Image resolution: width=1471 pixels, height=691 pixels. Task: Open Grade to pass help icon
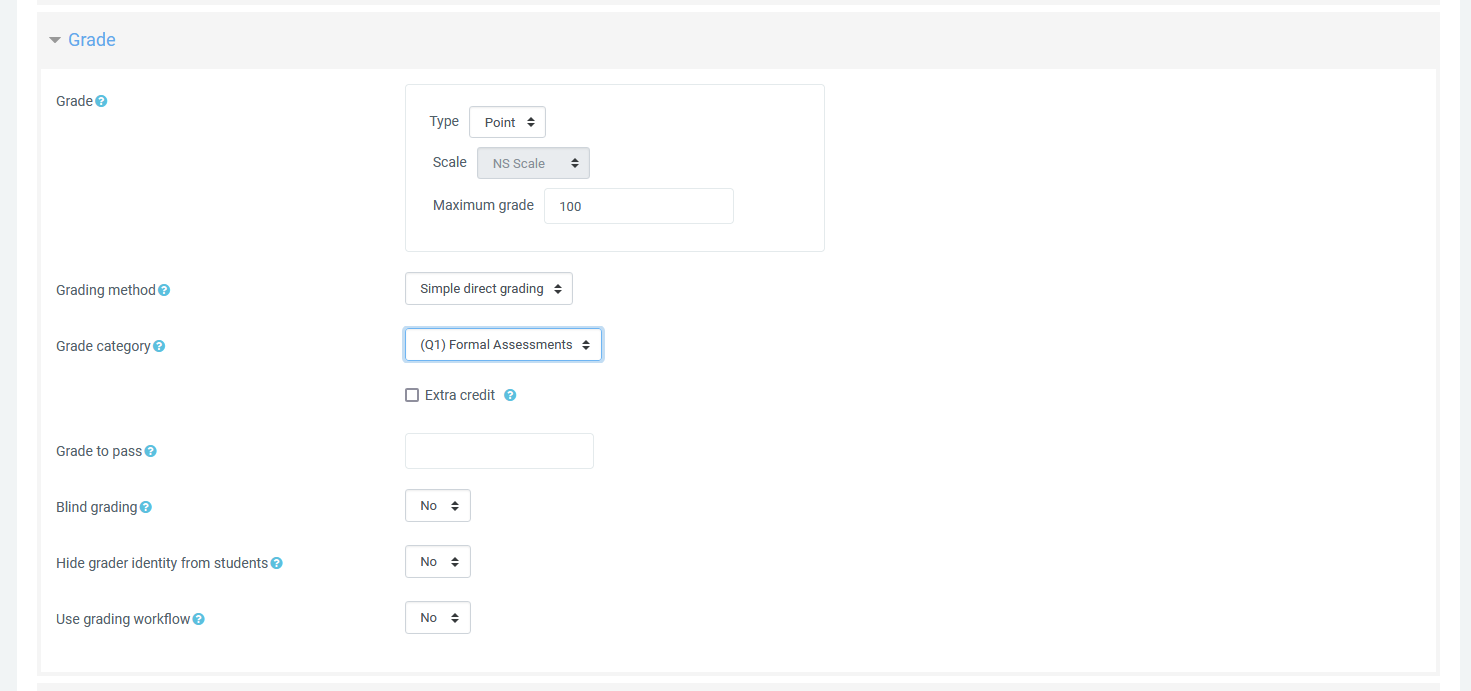click(150, 451)
